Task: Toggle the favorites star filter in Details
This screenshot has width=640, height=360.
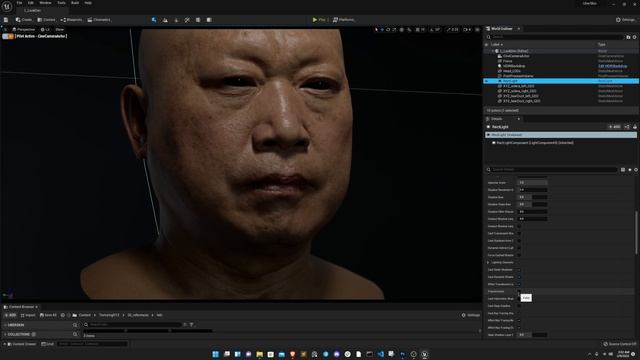Action: coord(629,169)
